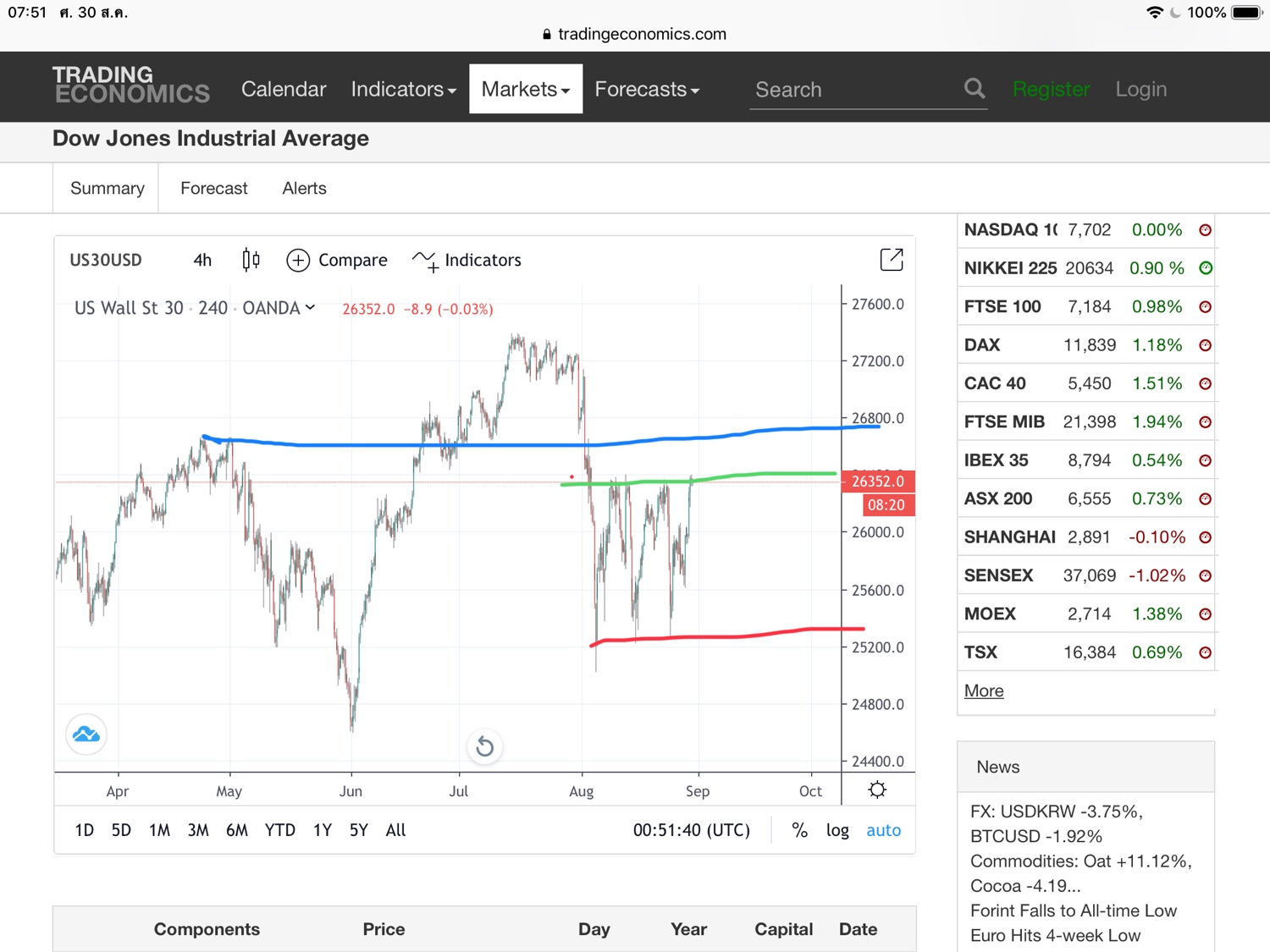Click the search magnifier icon
The width and height of the screenshot is (1270, 952).
tap(975, 89)
